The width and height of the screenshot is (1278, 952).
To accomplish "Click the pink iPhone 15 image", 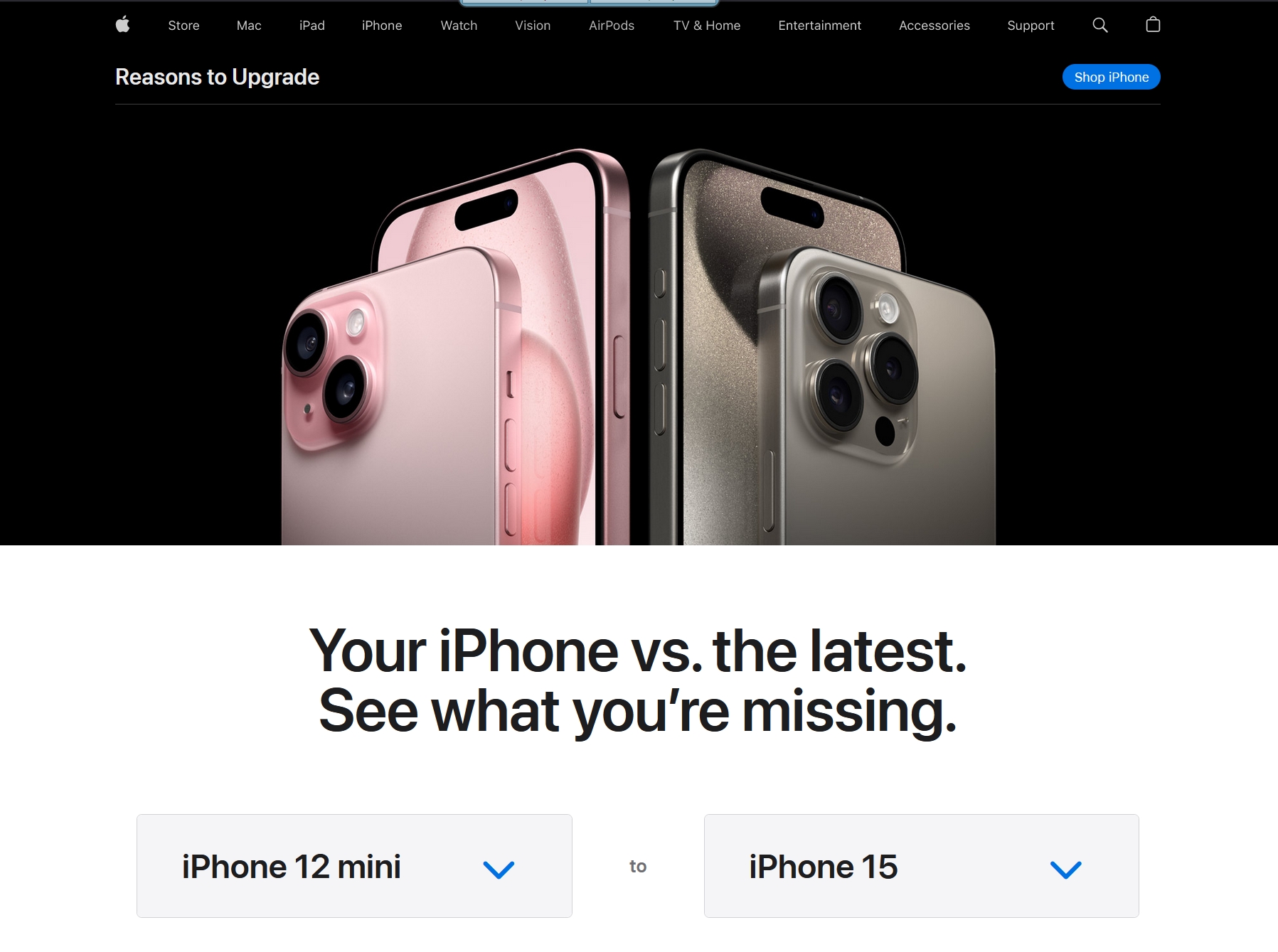I will coord(455,347).
